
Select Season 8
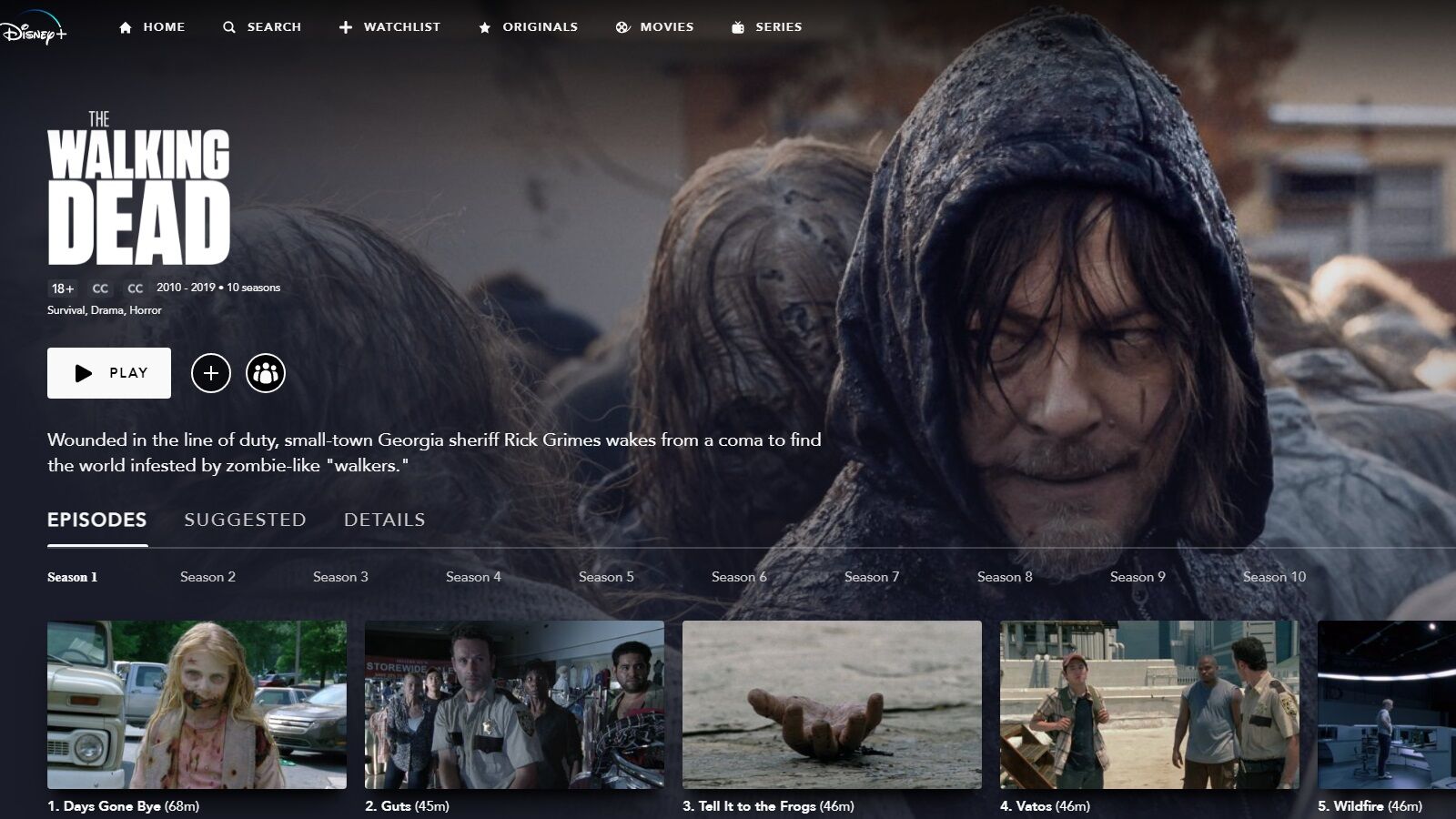[1005, 577]
